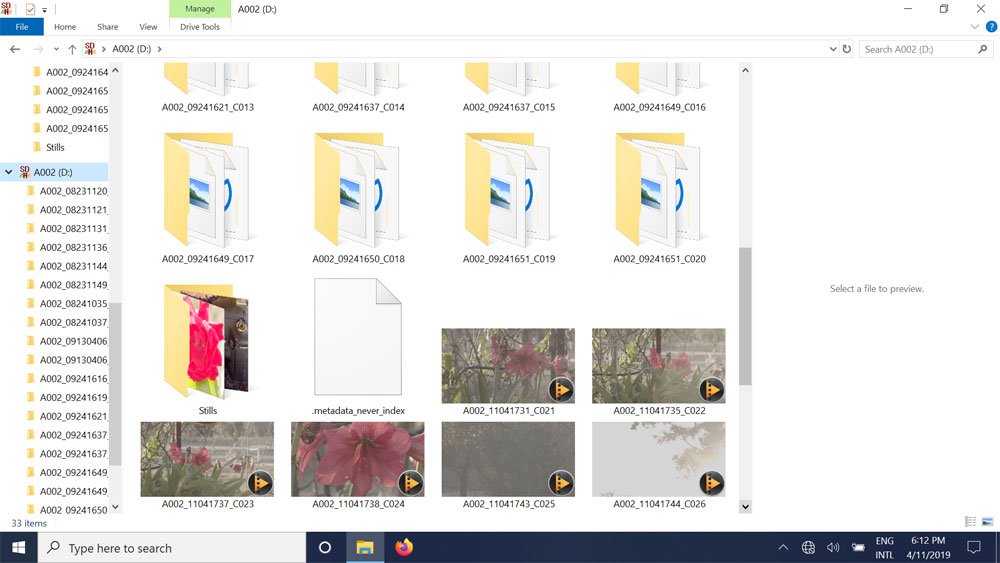1000x563 pixels.
Task: Open the Explorer help icon
Action: point(991,27)
